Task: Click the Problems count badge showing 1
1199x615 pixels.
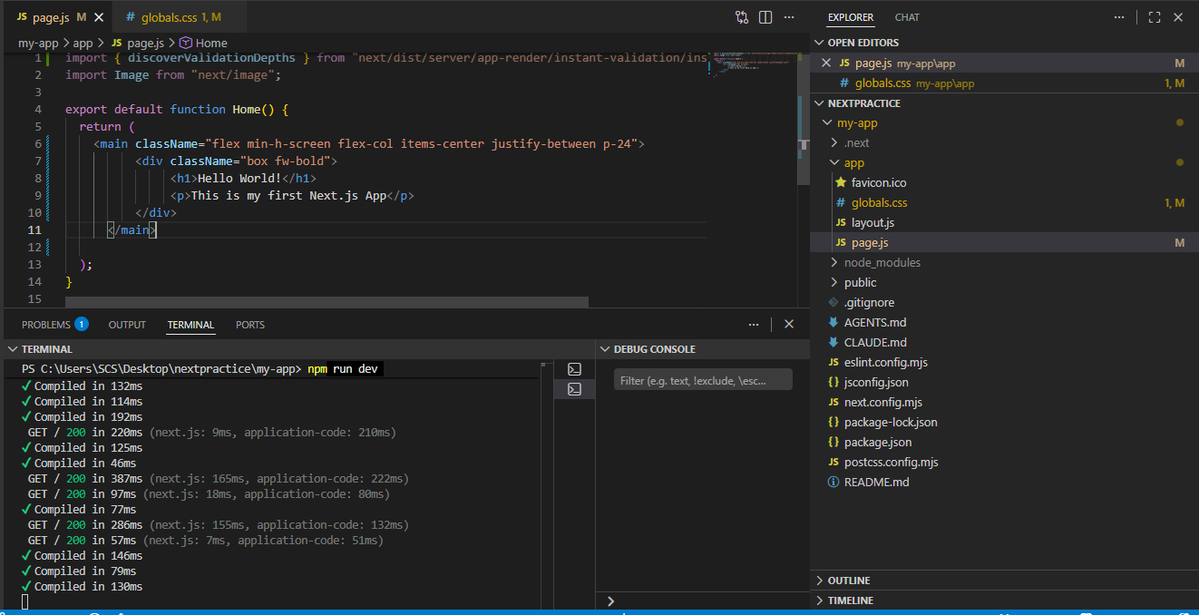Action: (81, 324)
